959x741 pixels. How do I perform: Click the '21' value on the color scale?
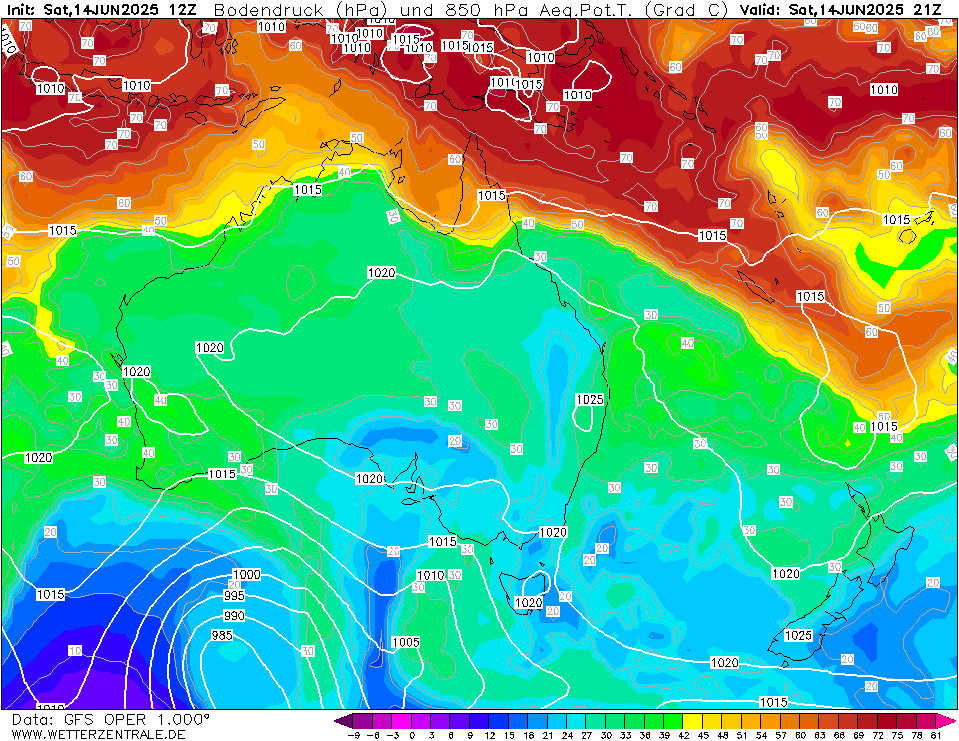[x=547, y=735]
